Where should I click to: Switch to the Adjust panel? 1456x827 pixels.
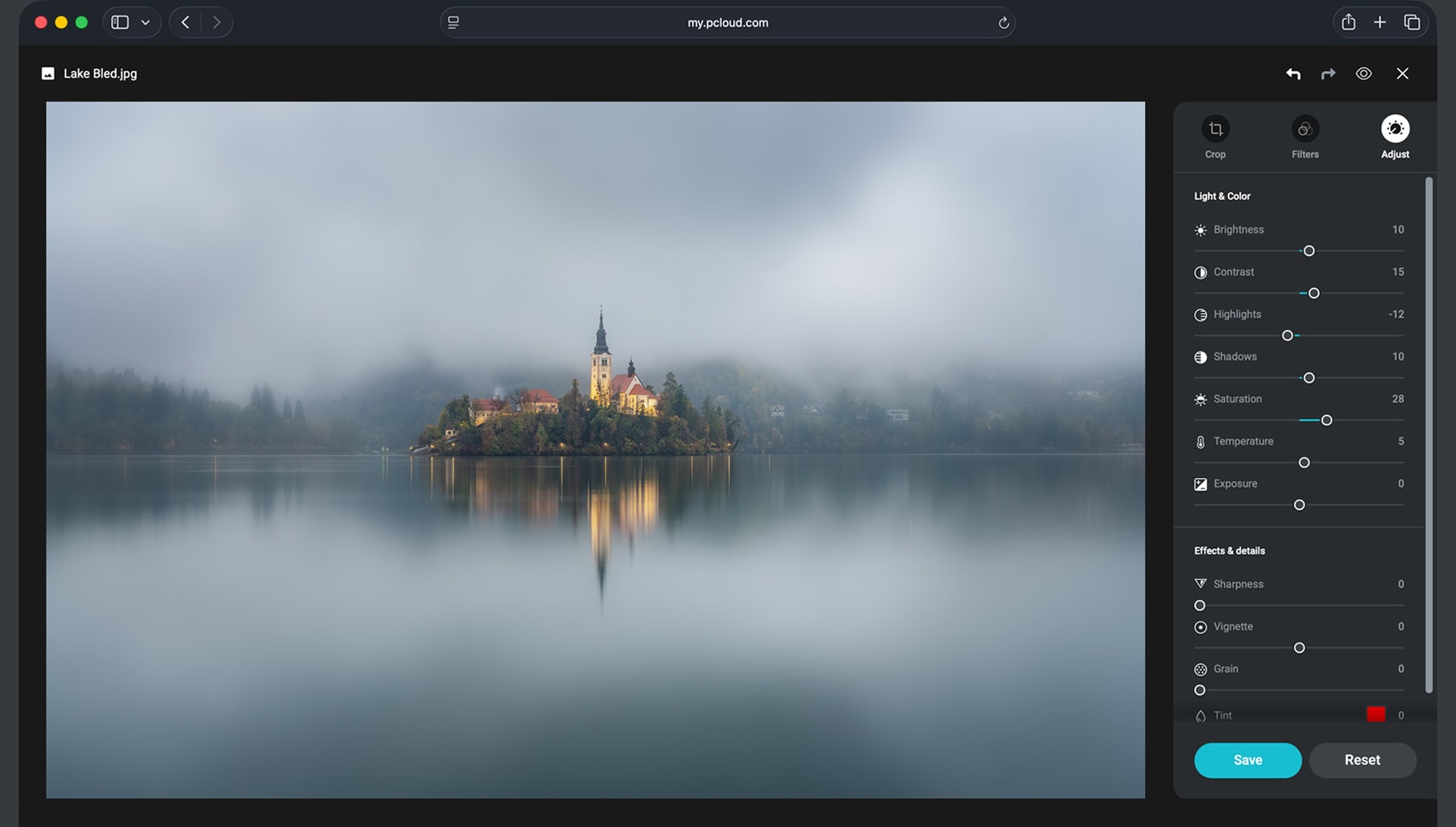[x=1395, y=136]
